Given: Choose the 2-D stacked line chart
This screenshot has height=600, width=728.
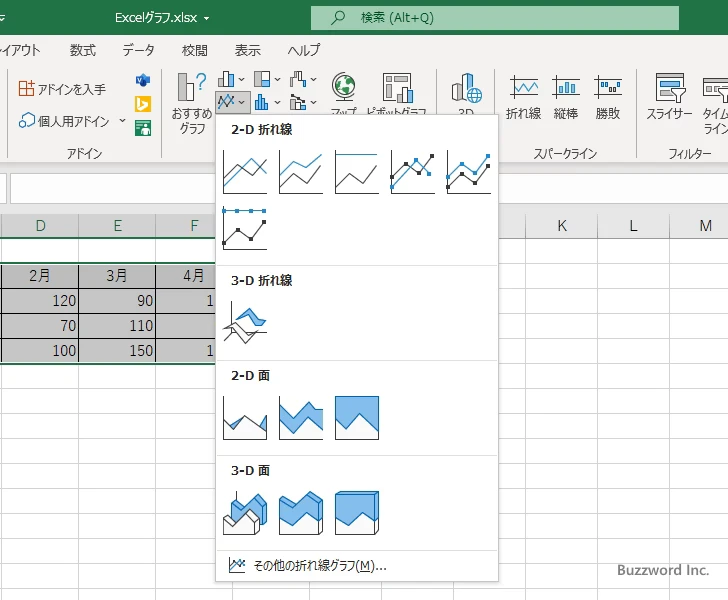Looking at the screenshot, I should [x=301, y=171].
